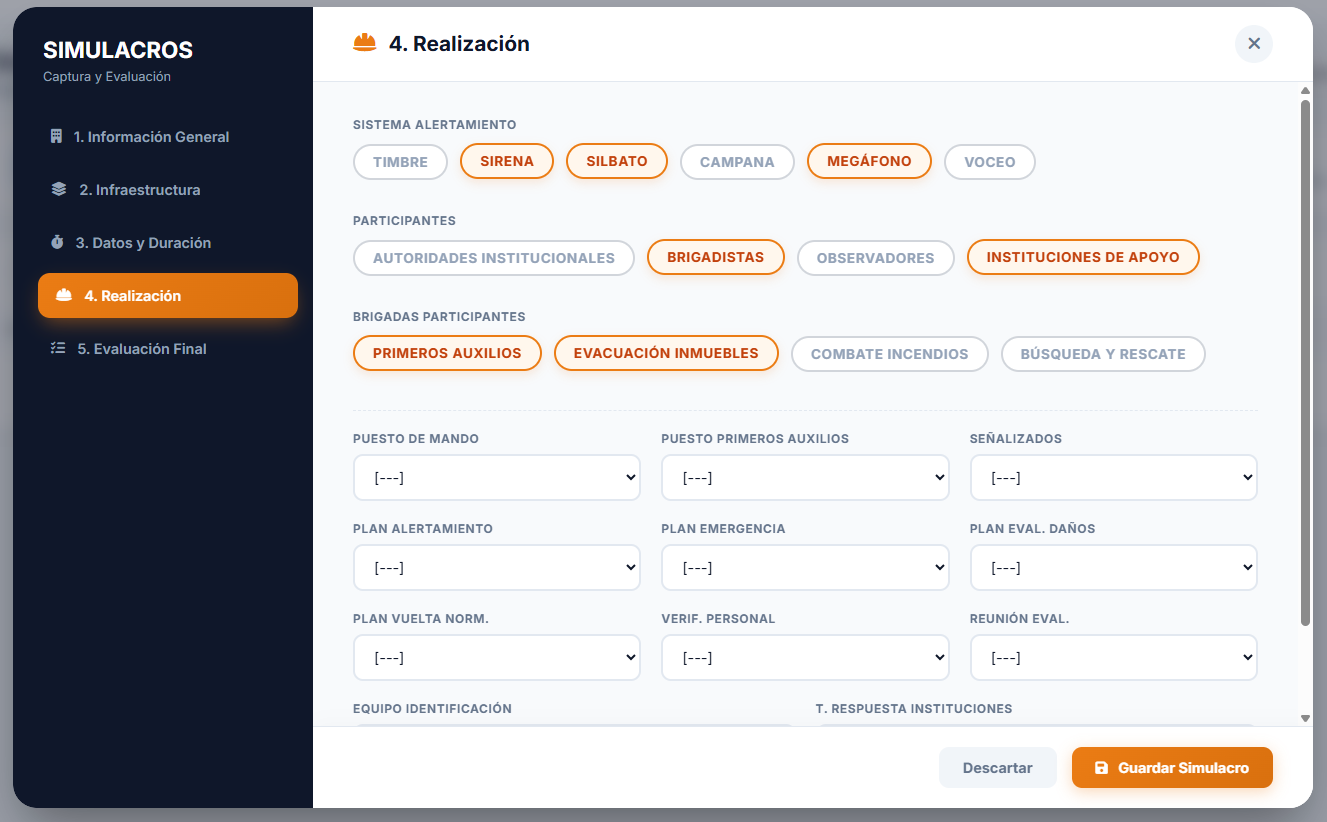Viewport: 1327px width, 822px height.
Task: Click the layers icon beside Infraestructura
Action: click(59, 190)
